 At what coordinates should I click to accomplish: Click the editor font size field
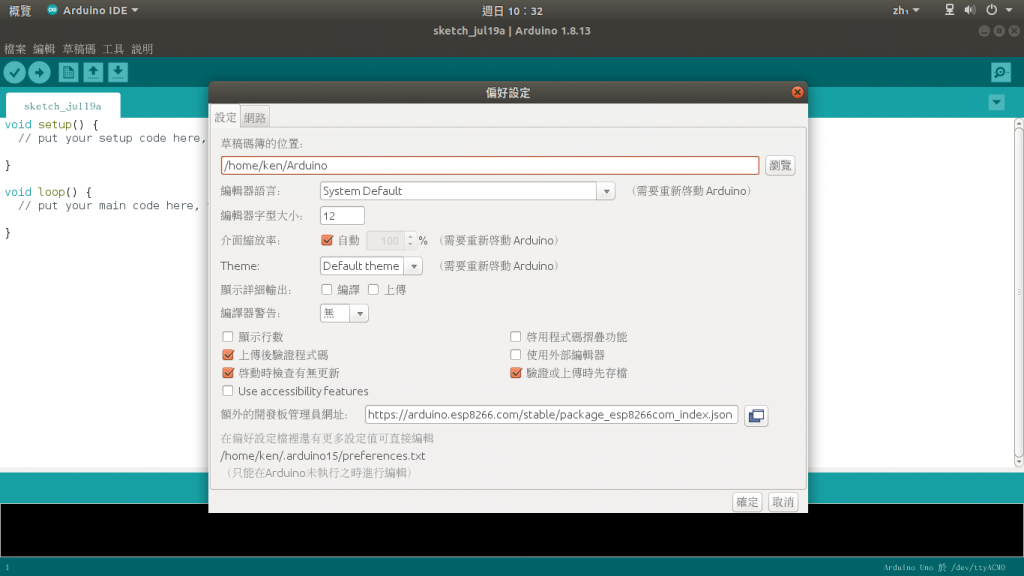pyautogui.click(x=342, y=216)
